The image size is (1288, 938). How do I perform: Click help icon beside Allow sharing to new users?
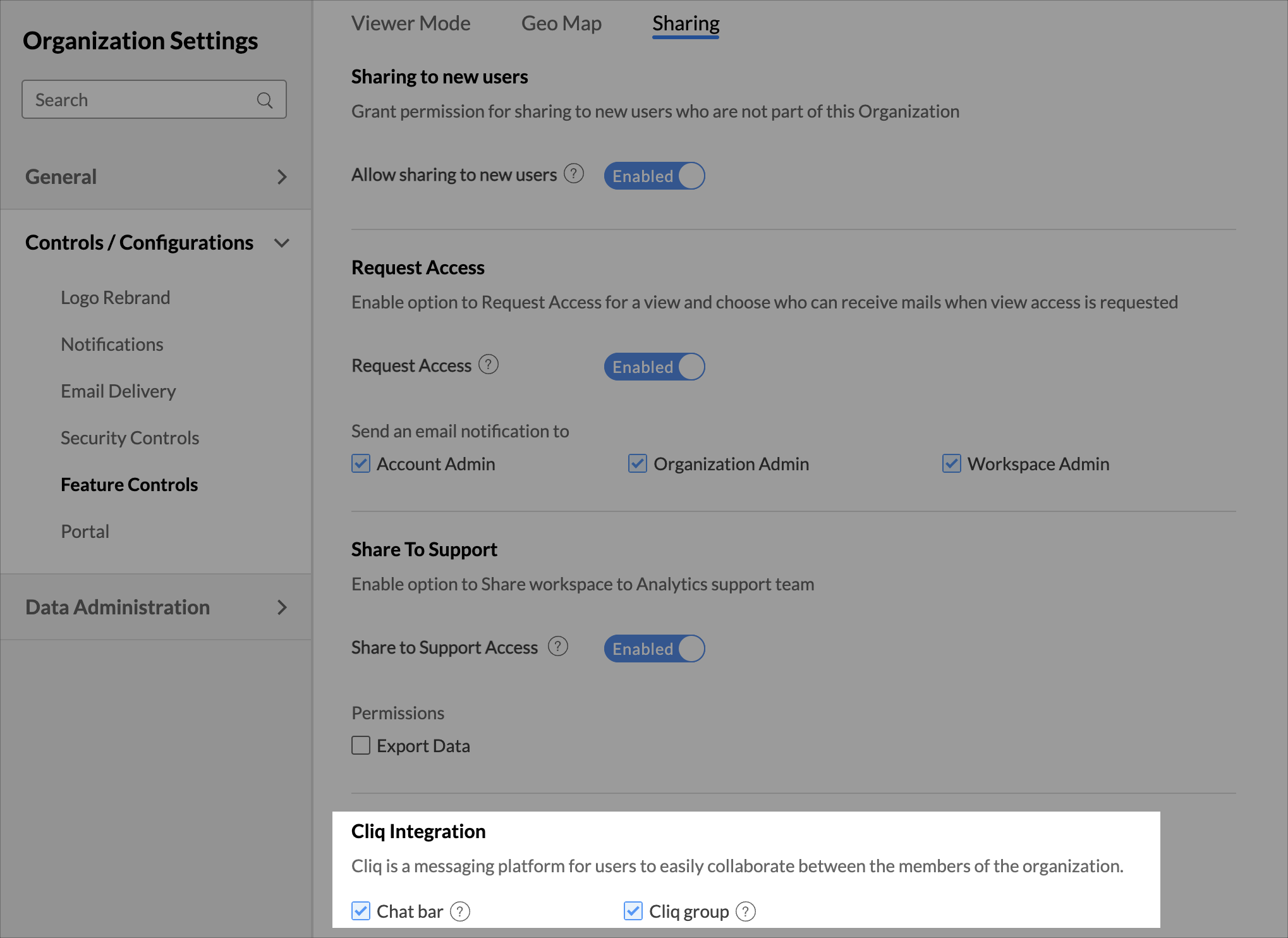click(573, 173)
